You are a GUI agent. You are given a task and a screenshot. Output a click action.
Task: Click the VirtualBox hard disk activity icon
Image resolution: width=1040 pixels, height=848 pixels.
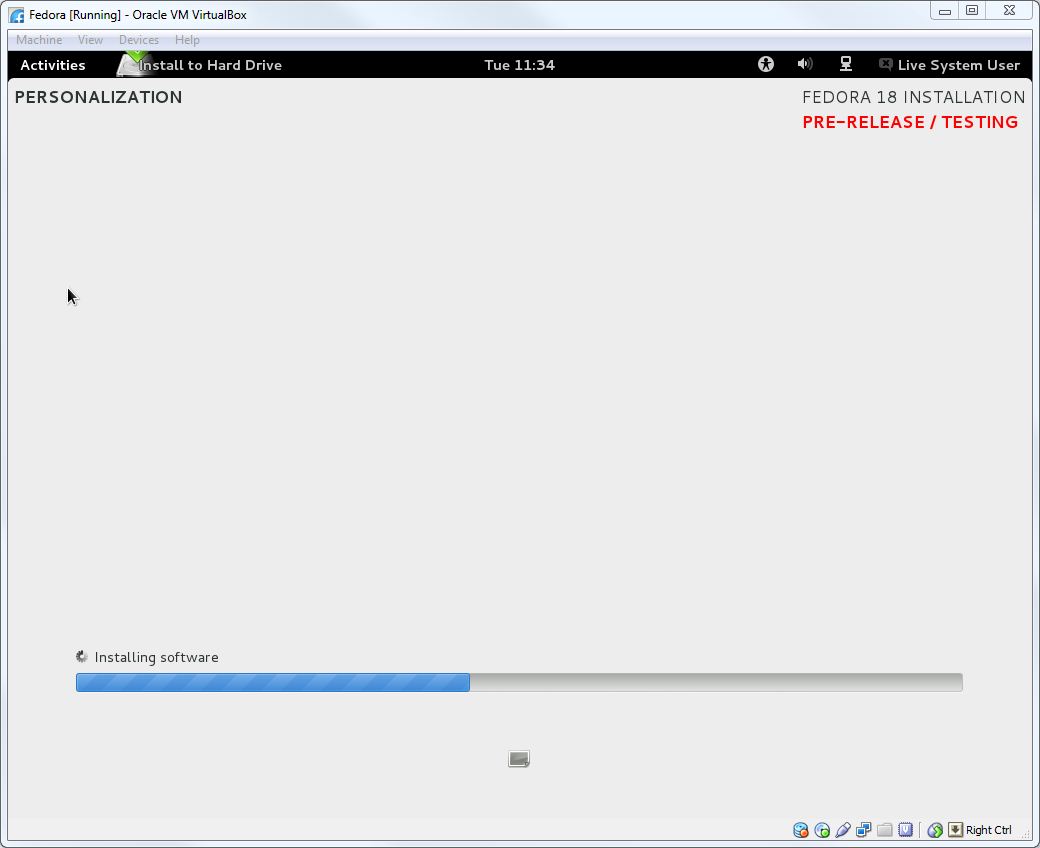coord(801,829)
